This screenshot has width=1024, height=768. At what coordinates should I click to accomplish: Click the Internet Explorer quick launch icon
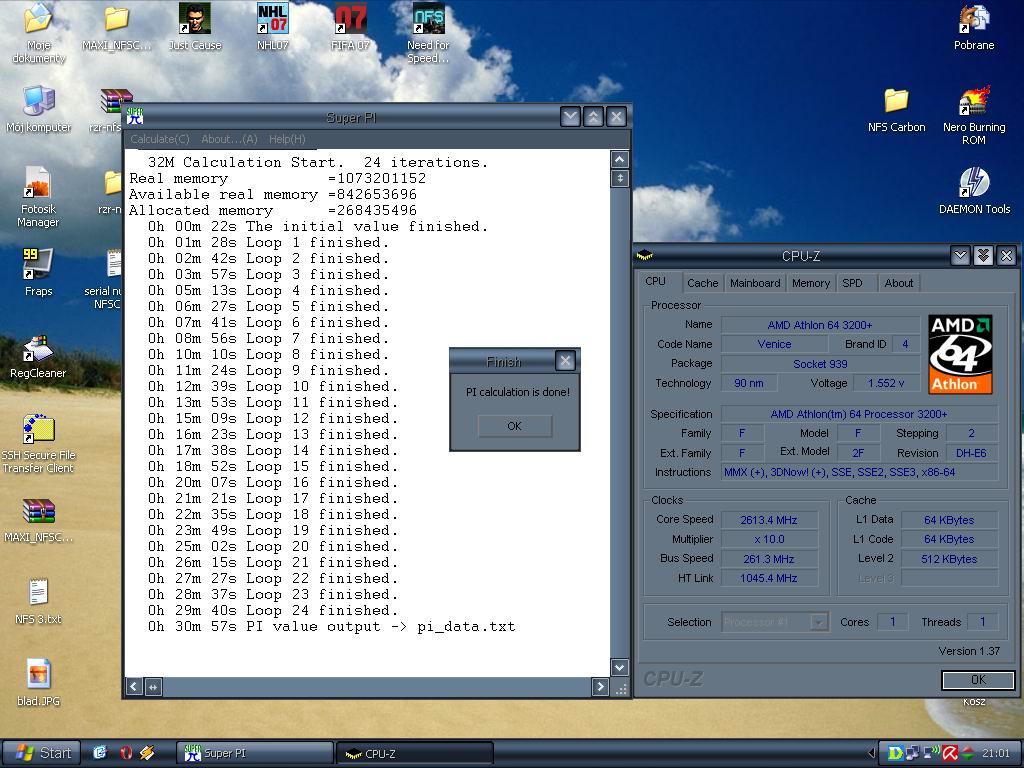pyautogui.click(x=99, y=753)
